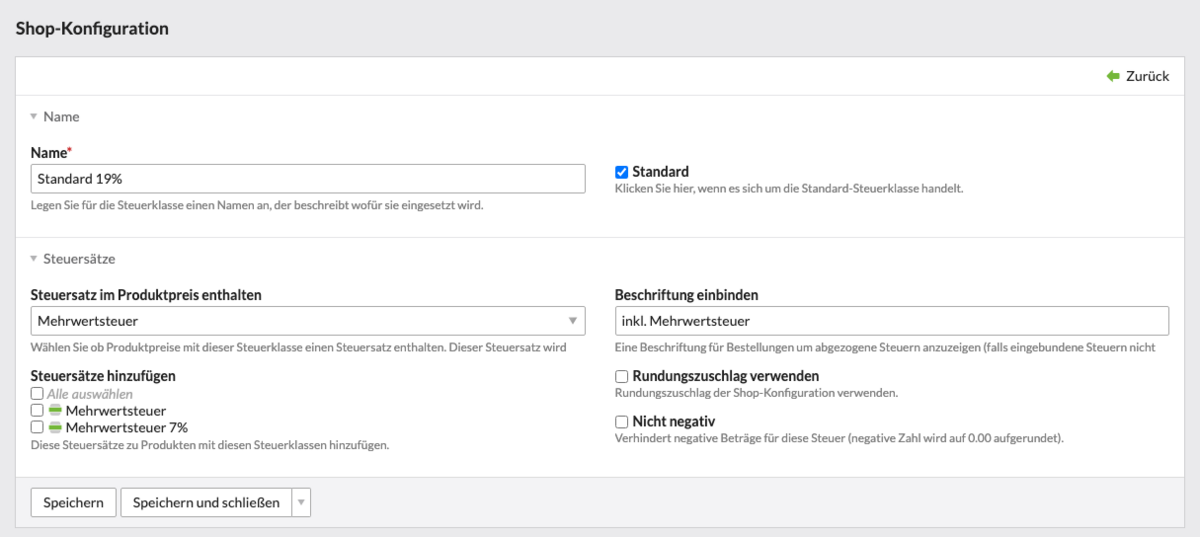Viewport: 1200px width, 537px height.
Task: Uncheck the Standard tax class checkbox
Action: (x=621, y=172)
